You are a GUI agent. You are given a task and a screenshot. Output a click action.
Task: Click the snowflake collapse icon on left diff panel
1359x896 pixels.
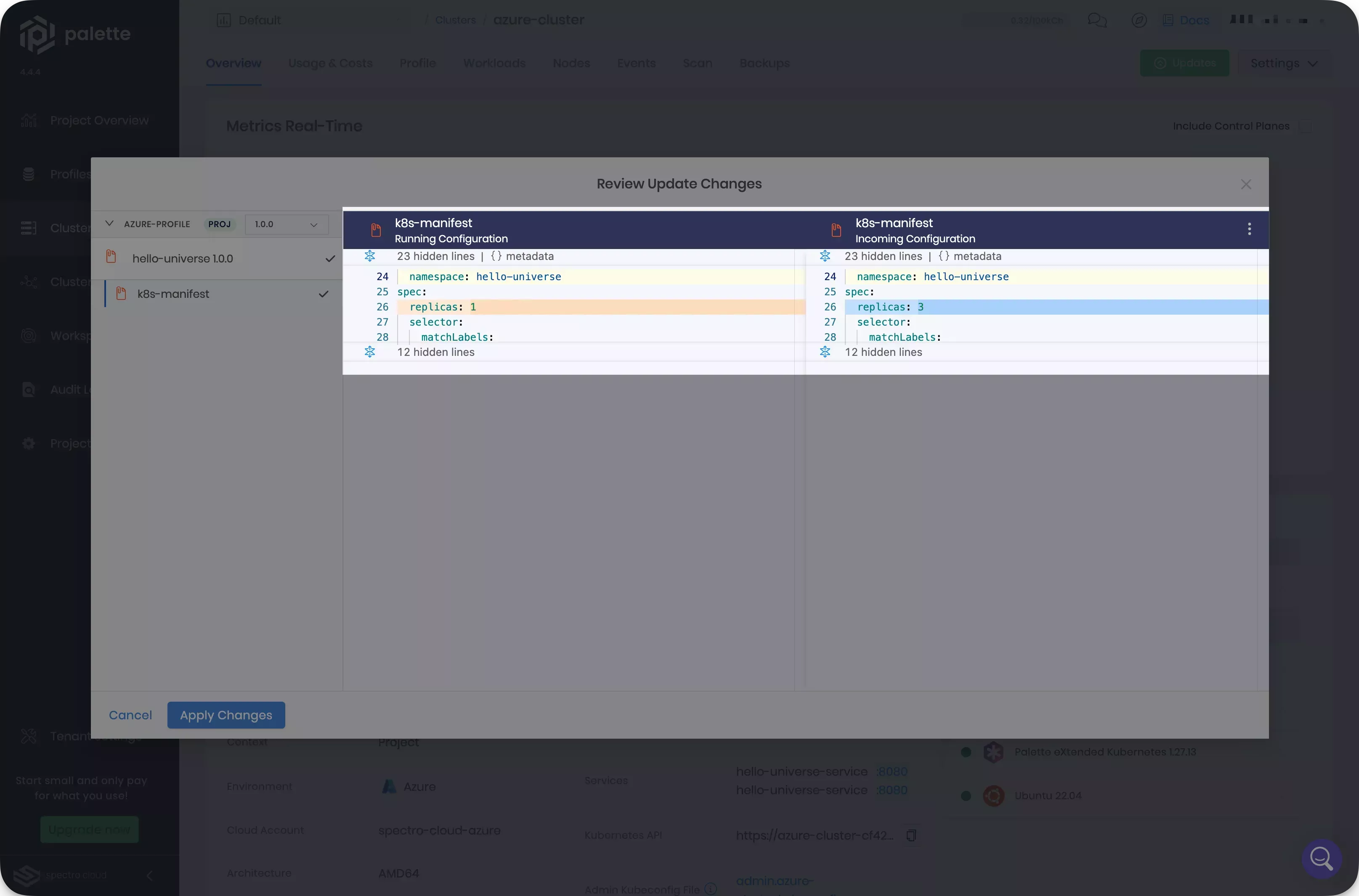[370, 256]
